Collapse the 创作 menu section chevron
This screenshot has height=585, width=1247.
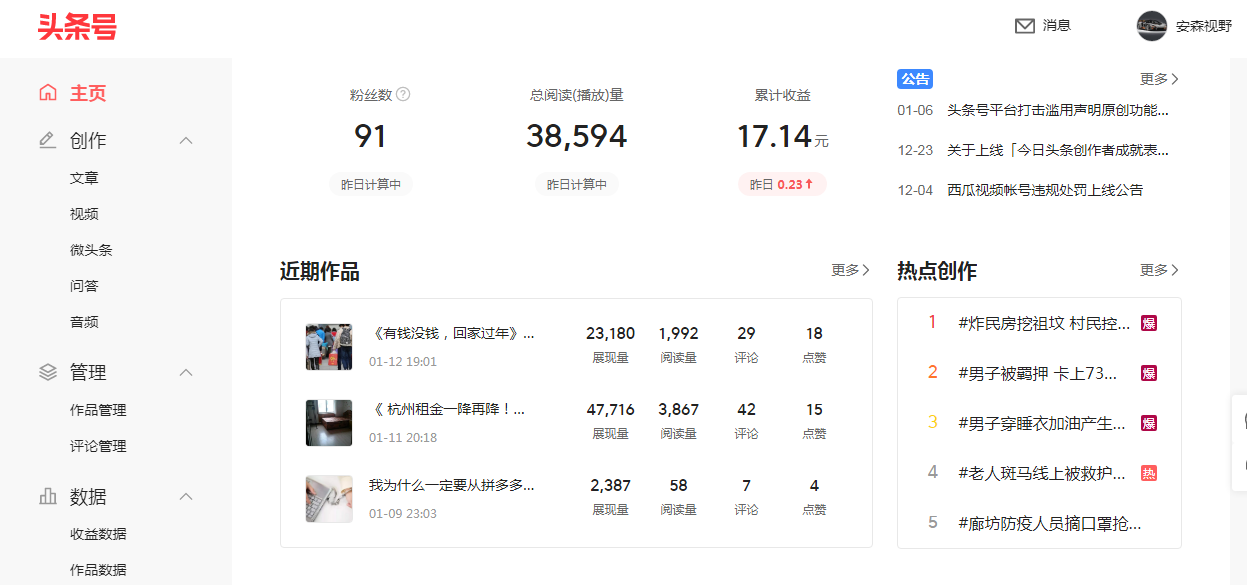(x=186, y=141)
